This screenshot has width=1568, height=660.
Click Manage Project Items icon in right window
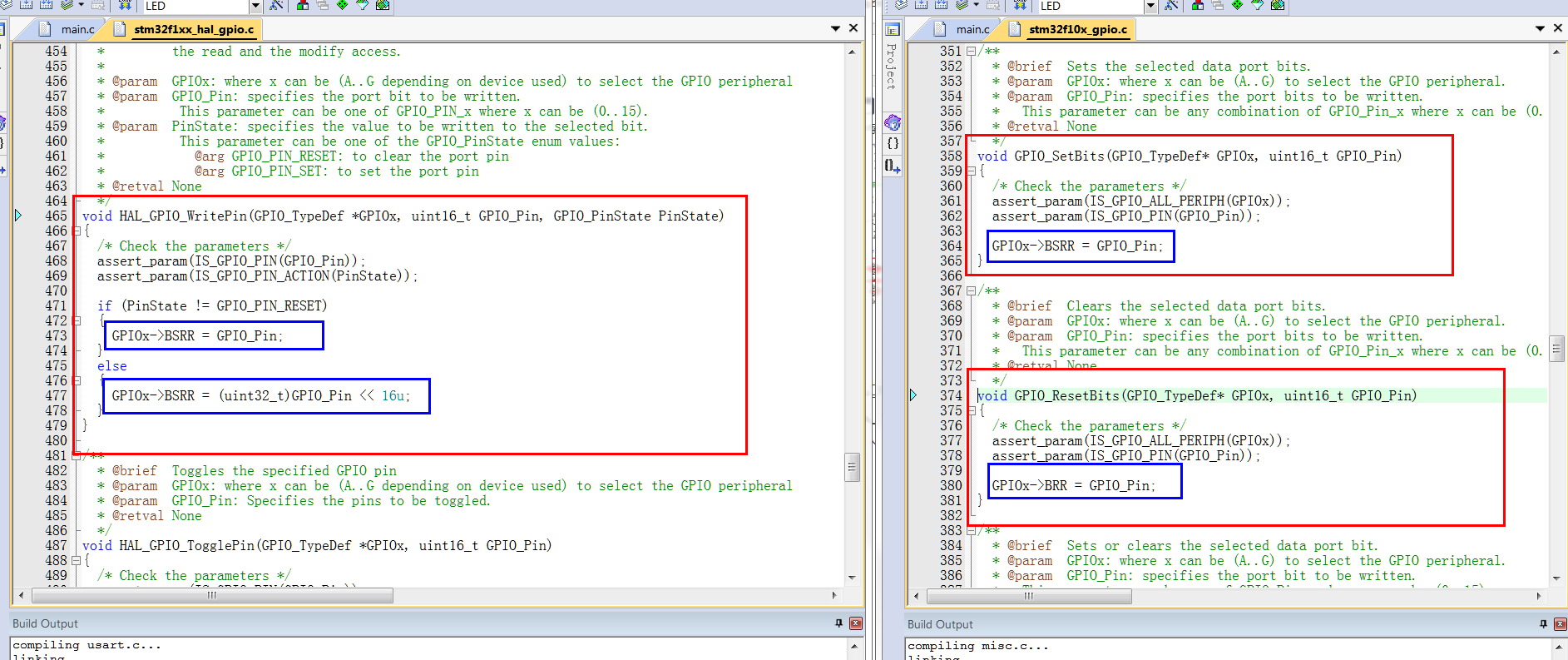pos(1198,5)
